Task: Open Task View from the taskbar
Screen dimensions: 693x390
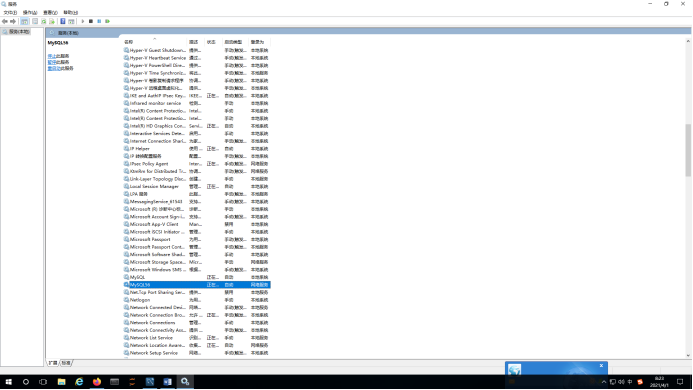Action: [43, 382]
